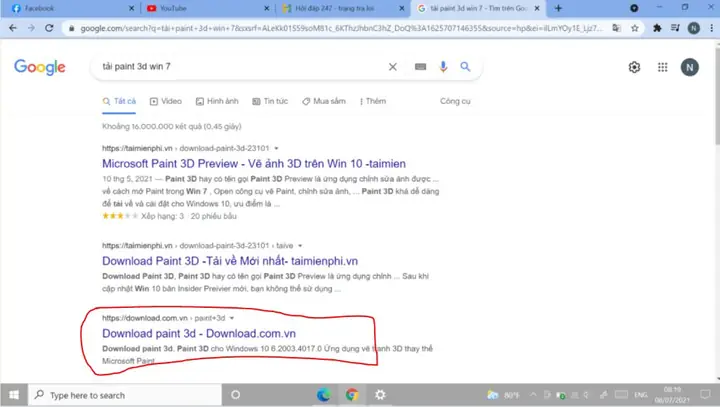The width and height of the screenshot is (720, 407).
Task: Click the Cortana circle on taskbar
Action: point(236,395)
